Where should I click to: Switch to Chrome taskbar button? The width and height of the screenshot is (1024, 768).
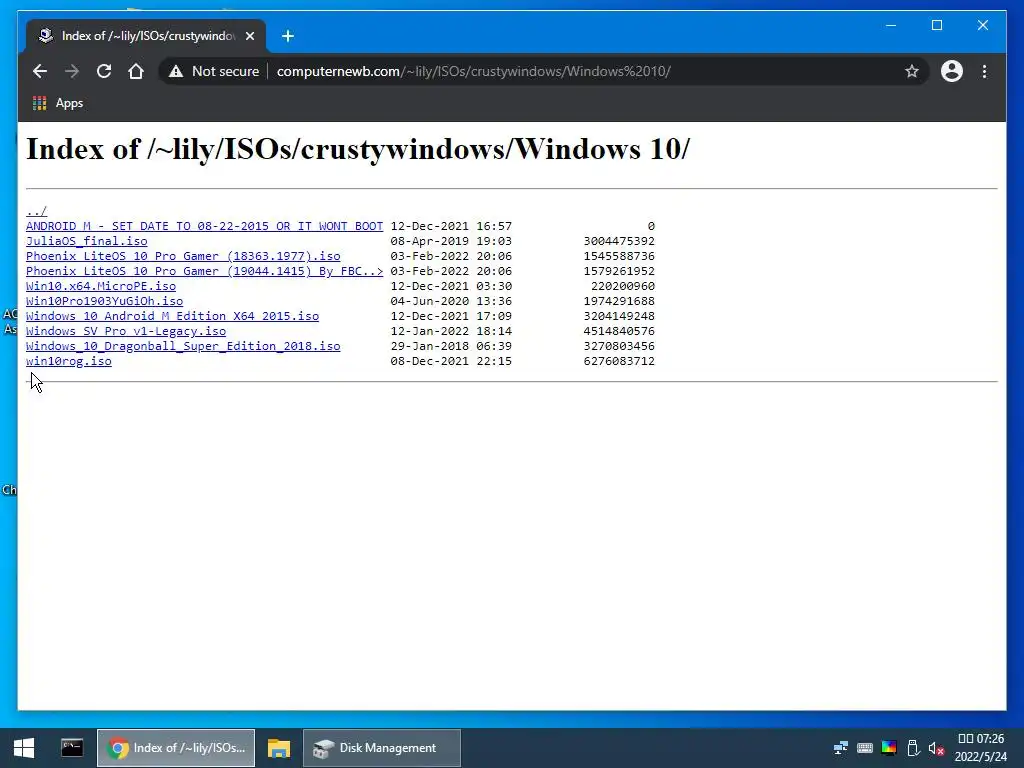pos(176,748)
